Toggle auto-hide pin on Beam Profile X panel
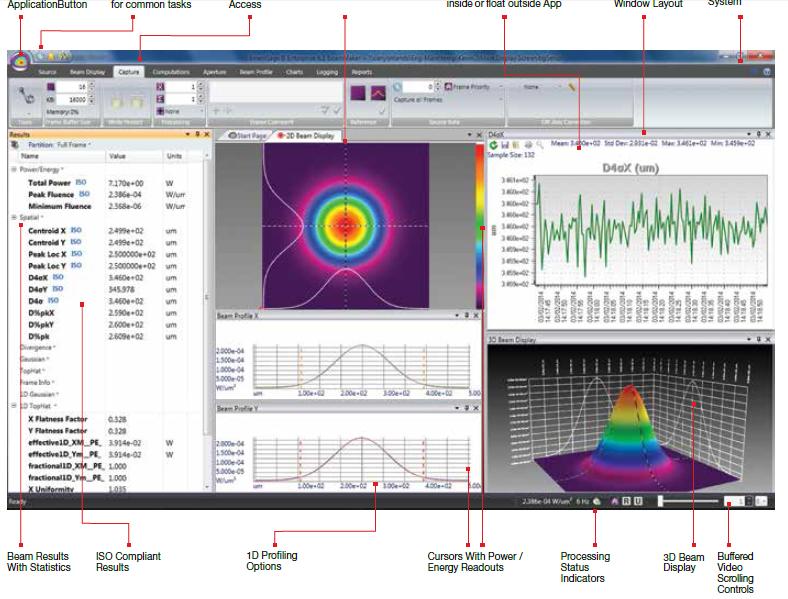This screenshot has width=788, height=599. tap(466, 315)
